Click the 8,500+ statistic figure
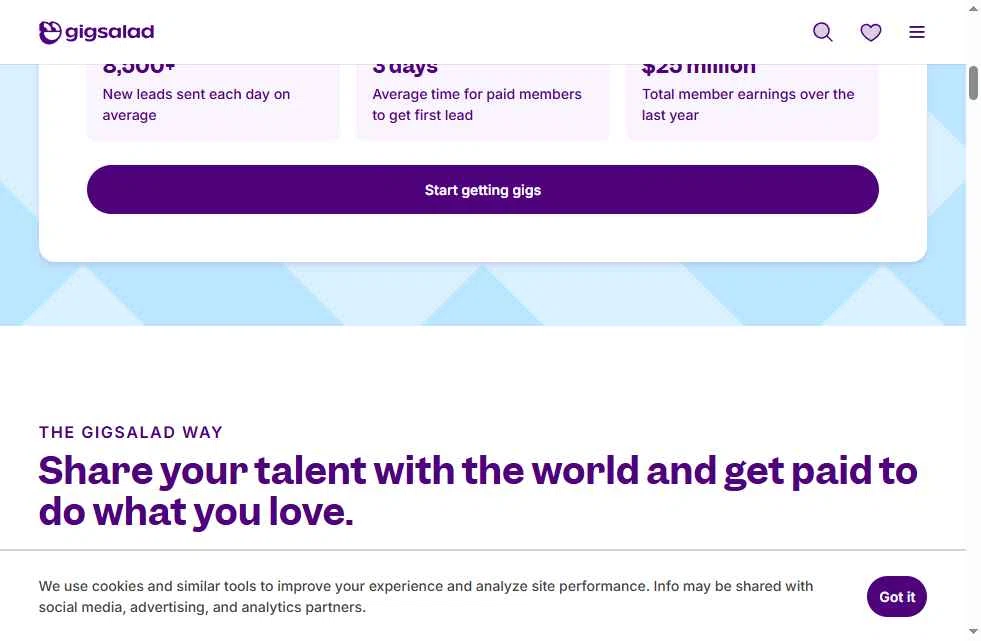The width and height of the screenshot is (981, 641). point(139,70)
